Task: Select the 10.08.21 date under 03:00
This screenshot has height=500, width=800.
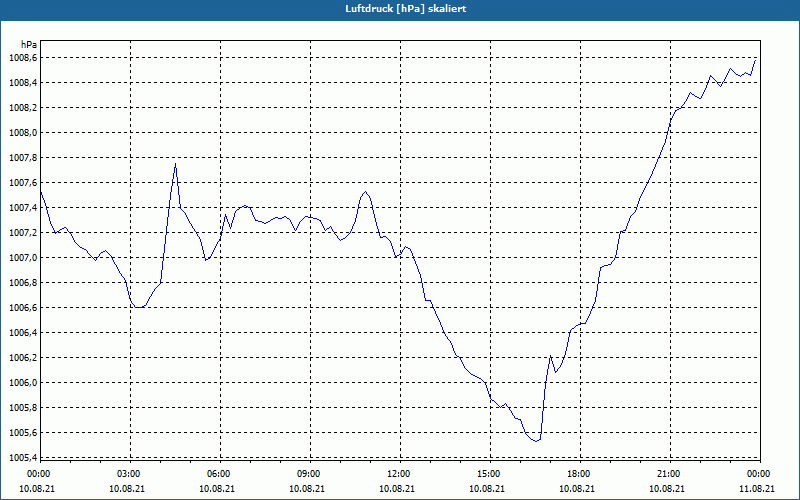Action: coord(127,488)
